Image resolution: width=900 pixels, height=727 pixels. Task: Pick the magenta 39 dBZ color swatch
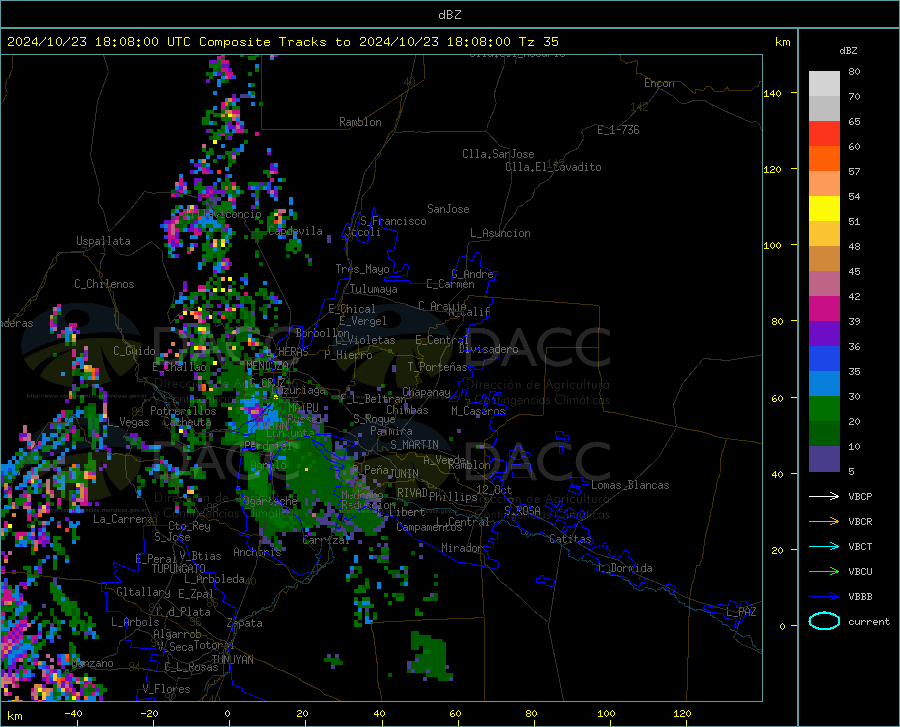[824, 309]
